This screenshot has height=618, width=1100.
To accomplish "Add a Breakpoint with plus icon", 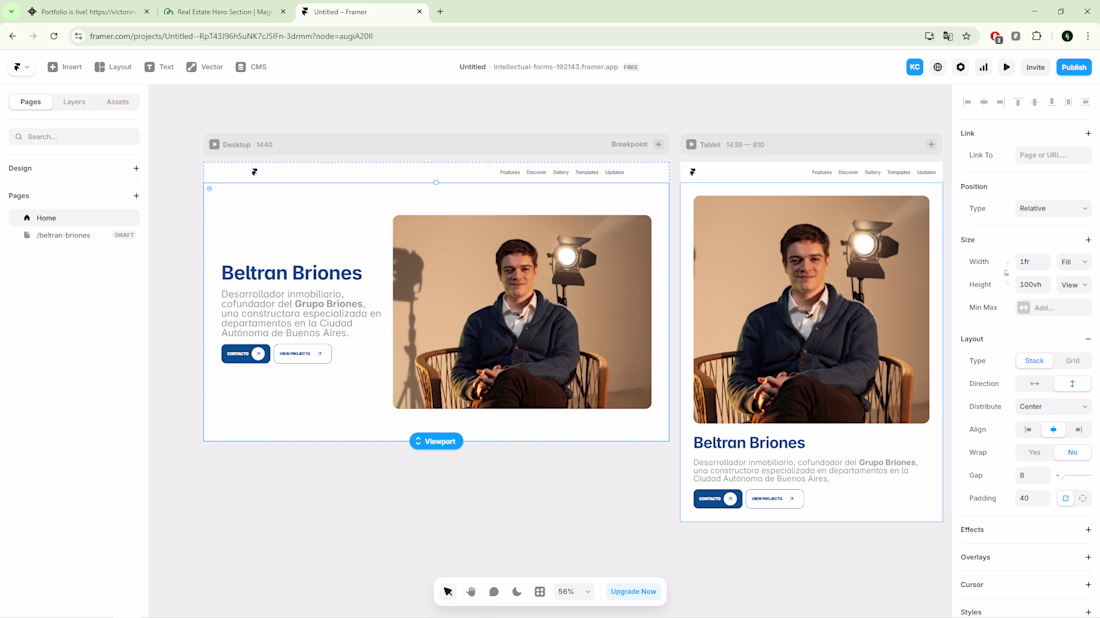I will click(658, 145).
